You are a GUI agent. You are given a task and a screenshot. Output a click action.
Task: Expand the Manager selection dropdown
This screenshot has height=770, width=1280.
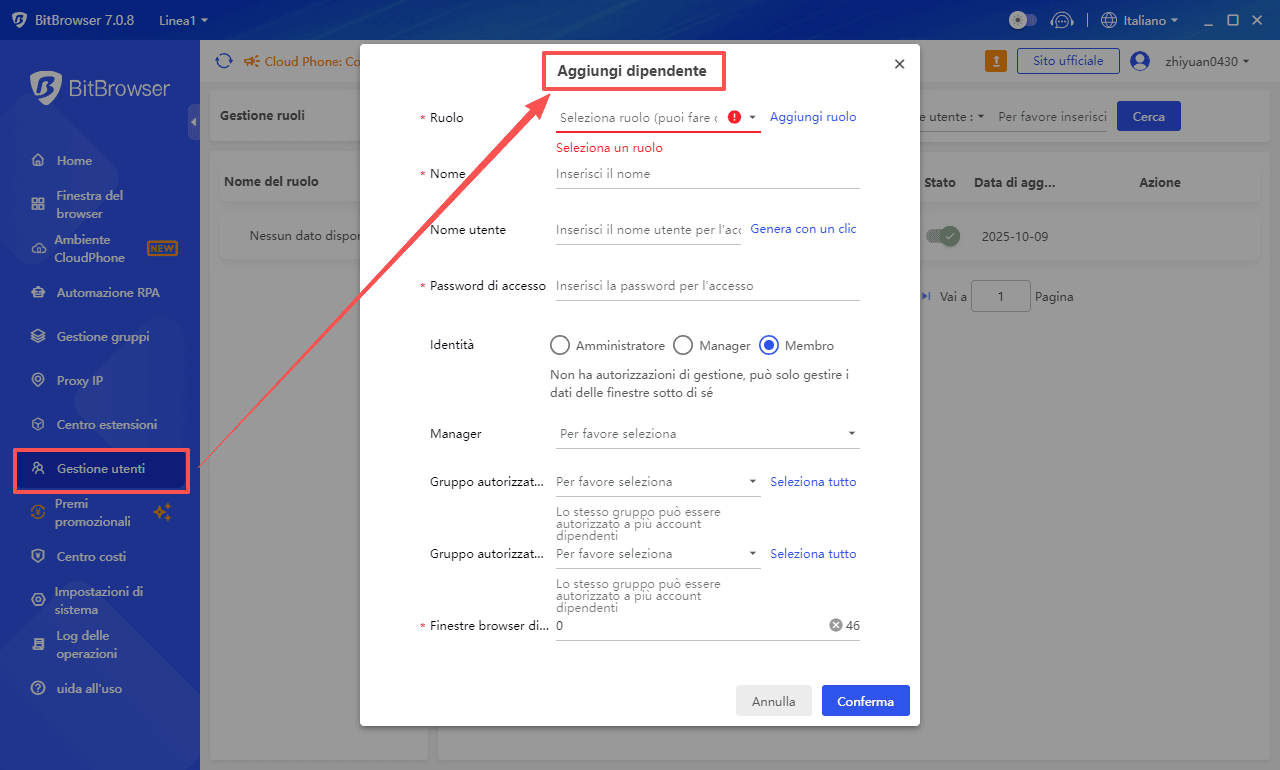click(x=707, y=433)
